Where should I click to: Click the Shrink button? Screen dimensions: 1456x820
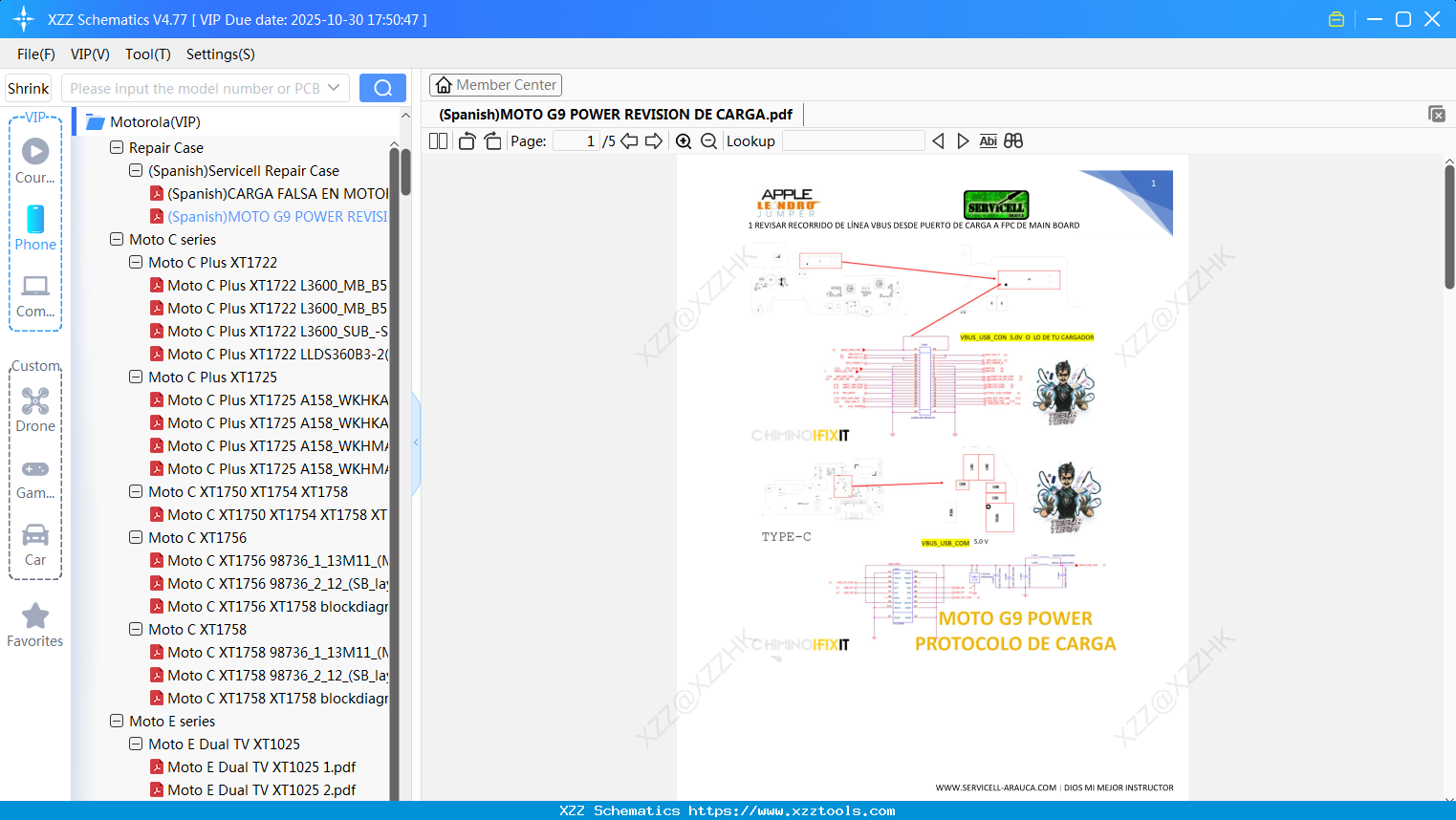pos(29,88)
